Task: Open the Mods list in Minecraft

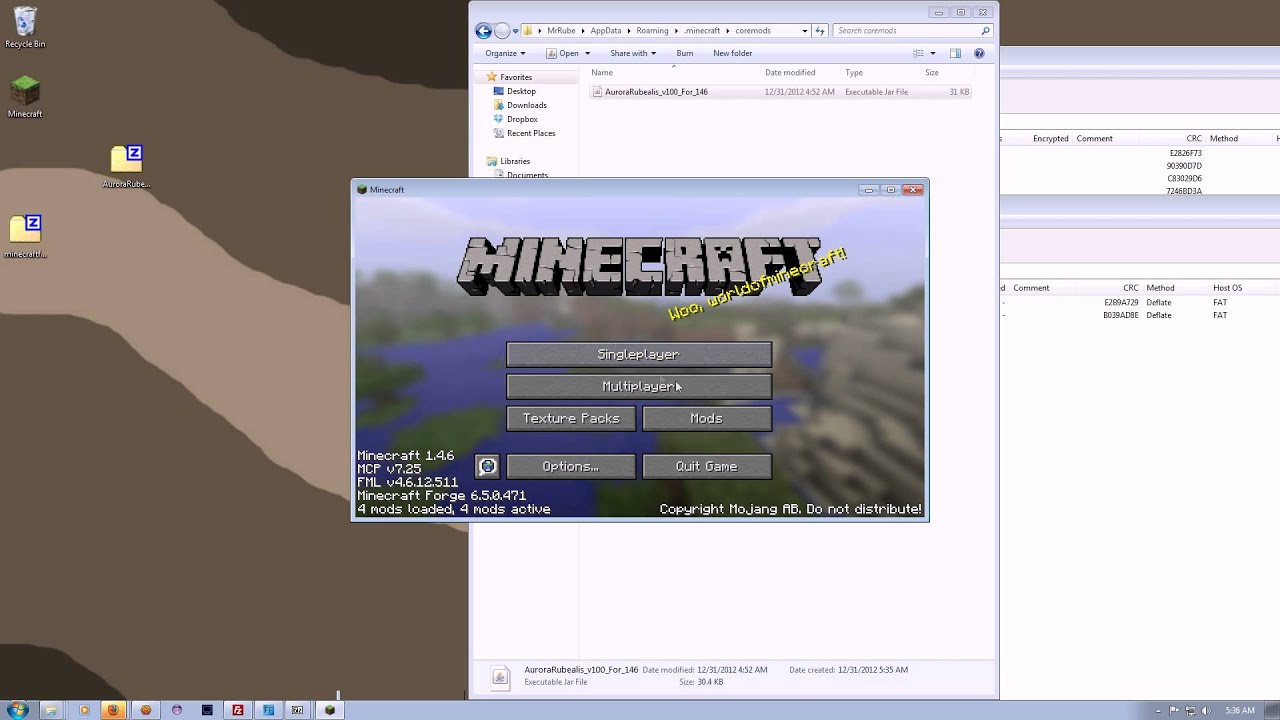Action: pos(706,418)
